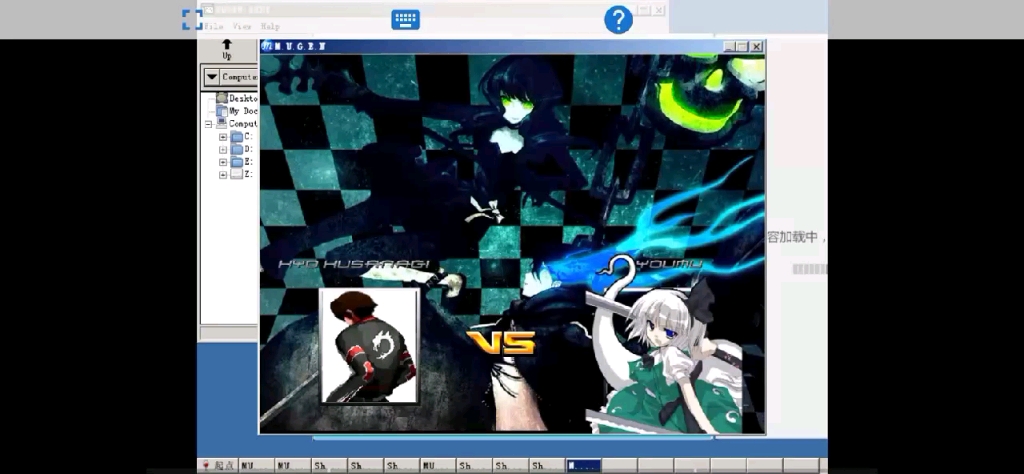Open the on-screen keyboard icon
Viewport: 1024px width, 474px height.
click(x=405, y=19)
